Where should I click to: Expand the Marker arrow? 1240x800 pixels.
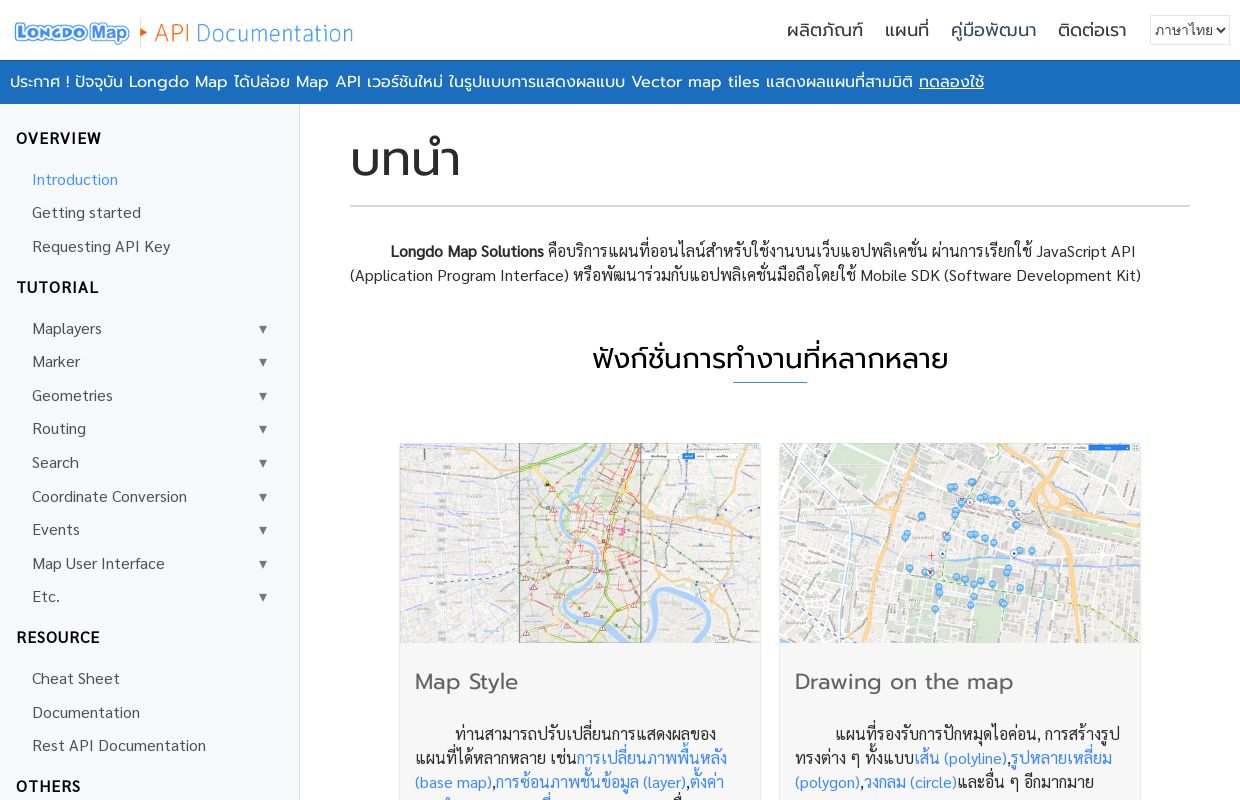click(x=263, y=362)
